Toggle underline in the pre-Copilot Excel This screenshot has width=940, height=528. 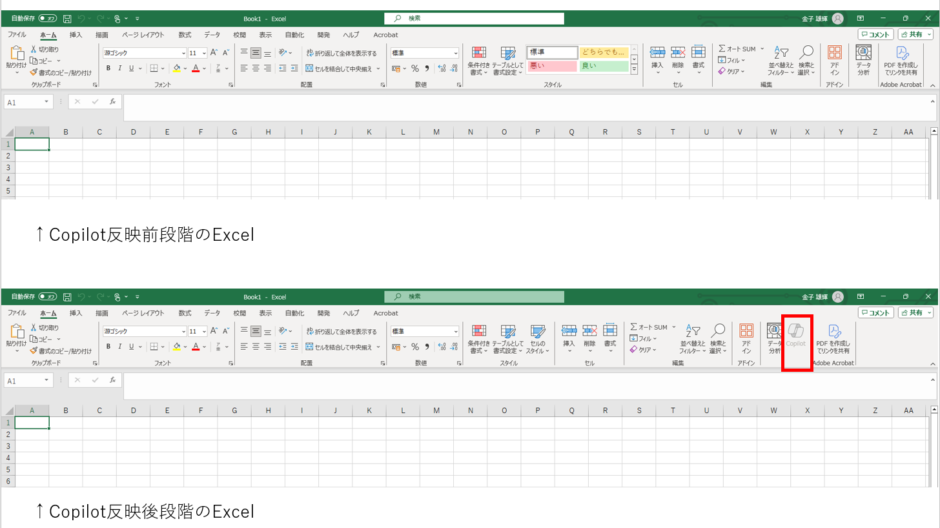tap(131, 68)
